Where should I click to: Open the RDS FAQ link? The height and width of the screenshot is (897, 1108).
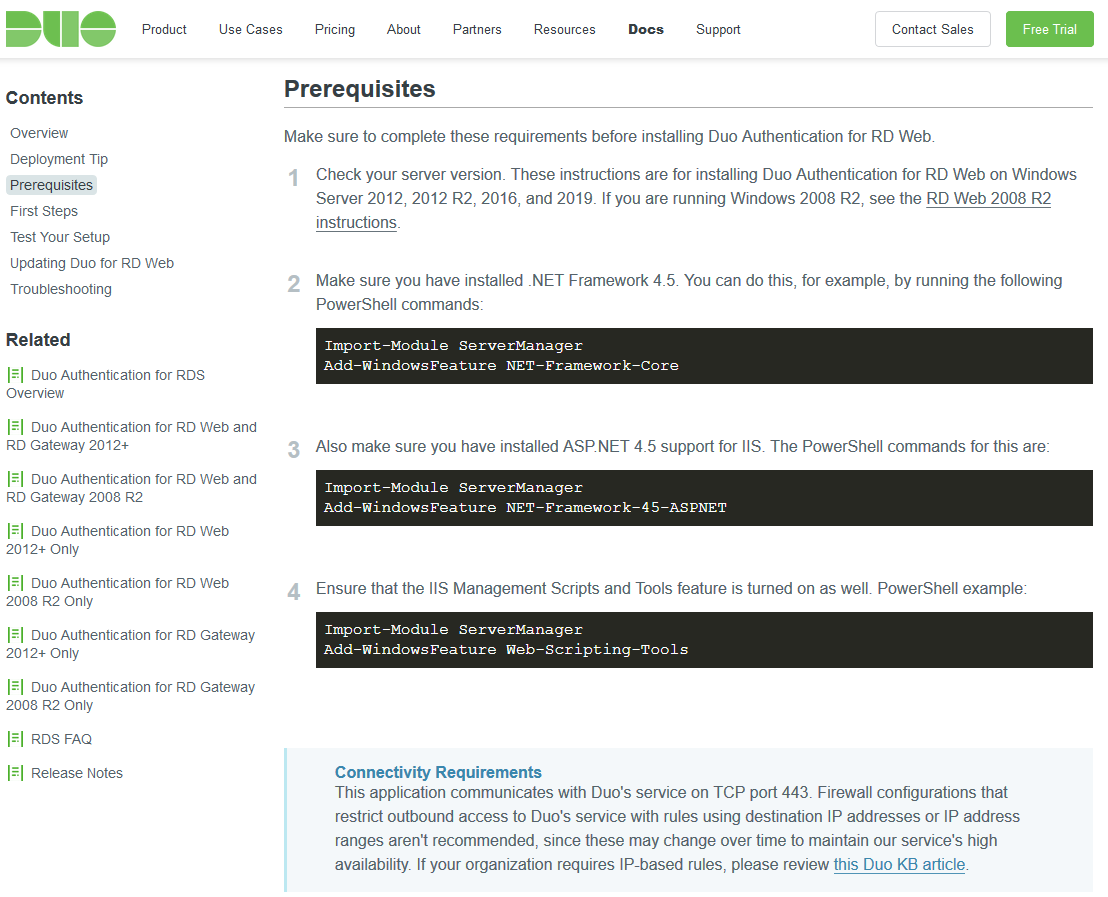point(61,739)
